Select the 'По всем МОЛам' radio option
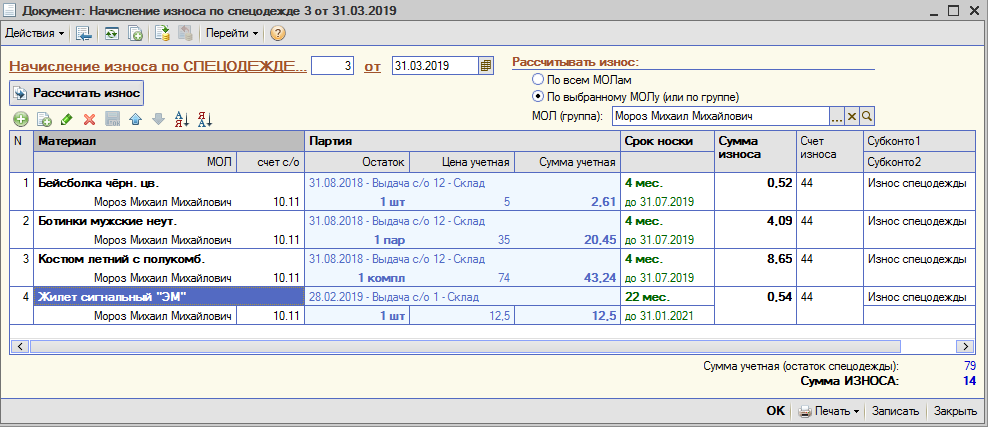The width and height of the screenshot is (988, 427). coord(537,80)
